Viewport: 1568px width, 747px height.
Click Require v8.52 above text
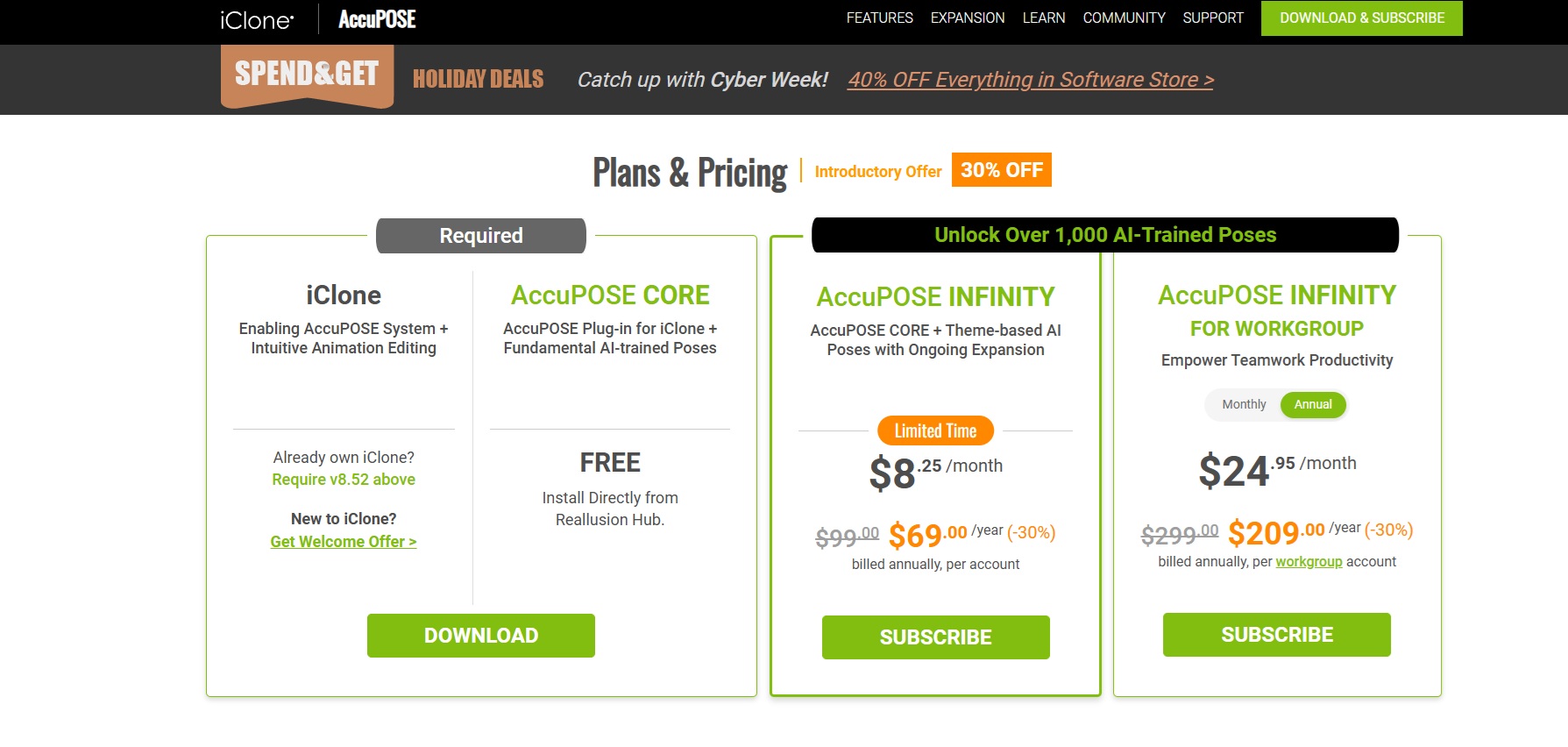click(344, 479)
